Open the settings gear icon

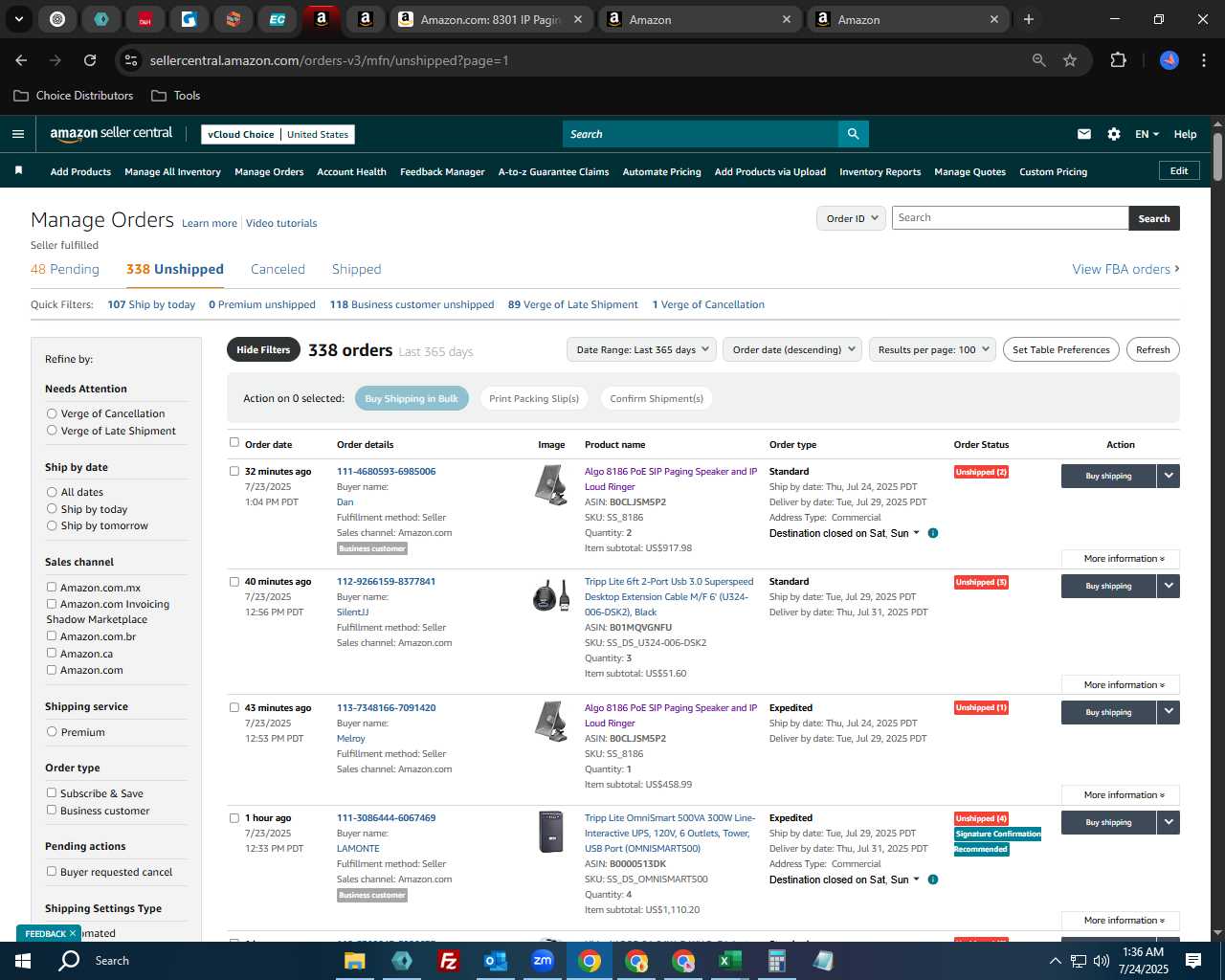(1114, 134)
